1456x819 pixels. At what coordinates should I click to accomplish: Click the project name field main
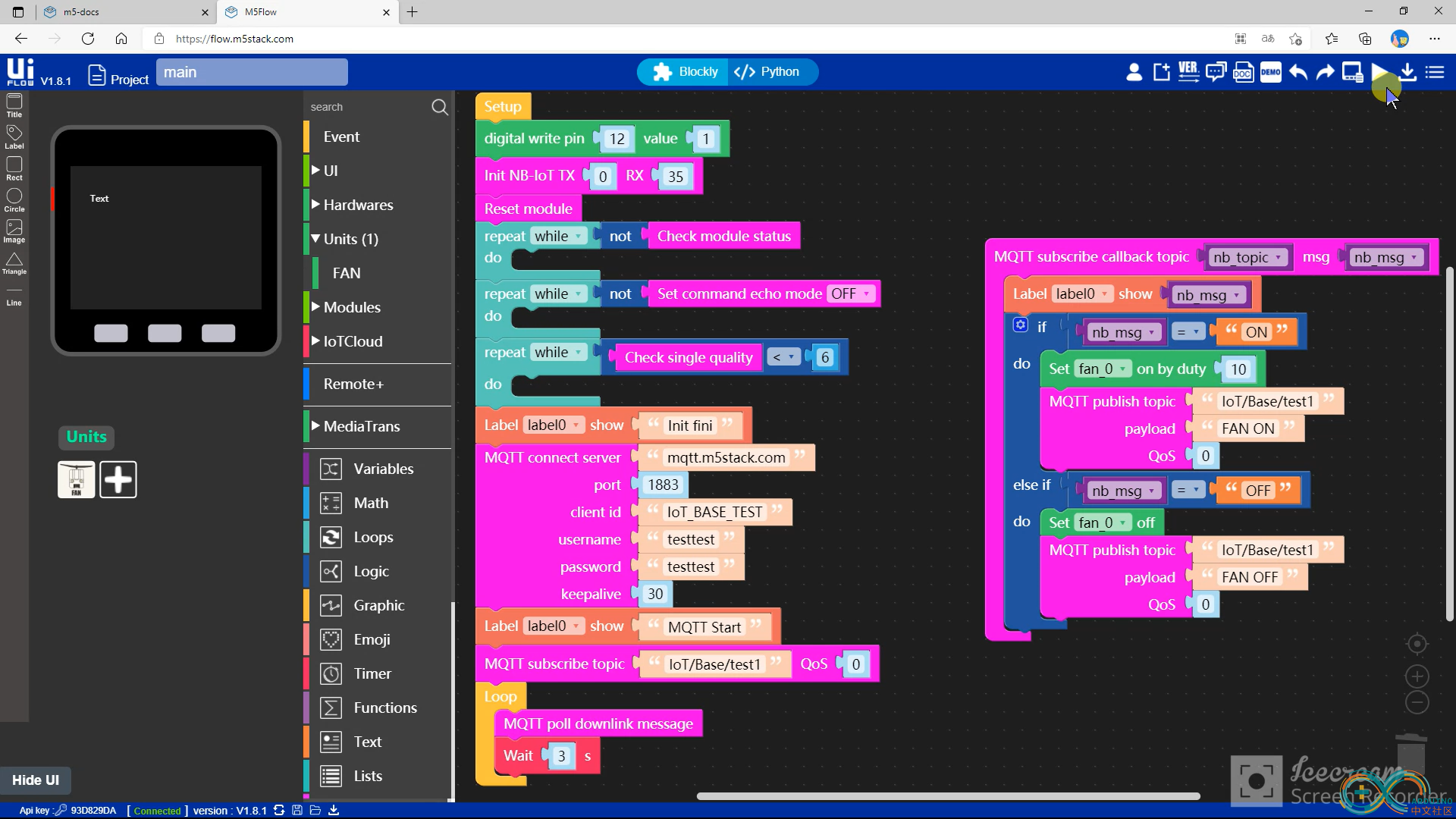coord(252,72)
